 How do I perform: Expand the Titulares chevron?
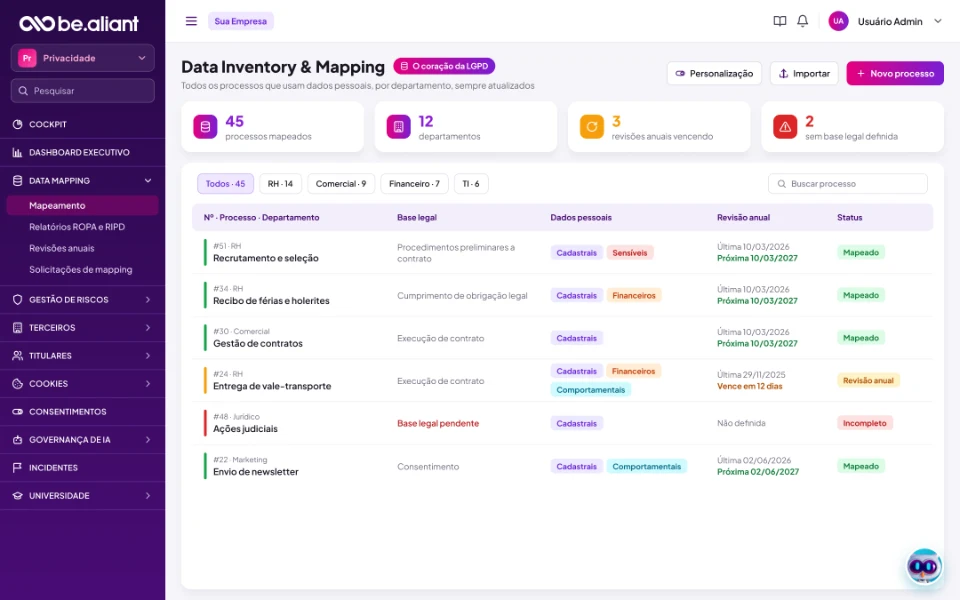(148, 356)
